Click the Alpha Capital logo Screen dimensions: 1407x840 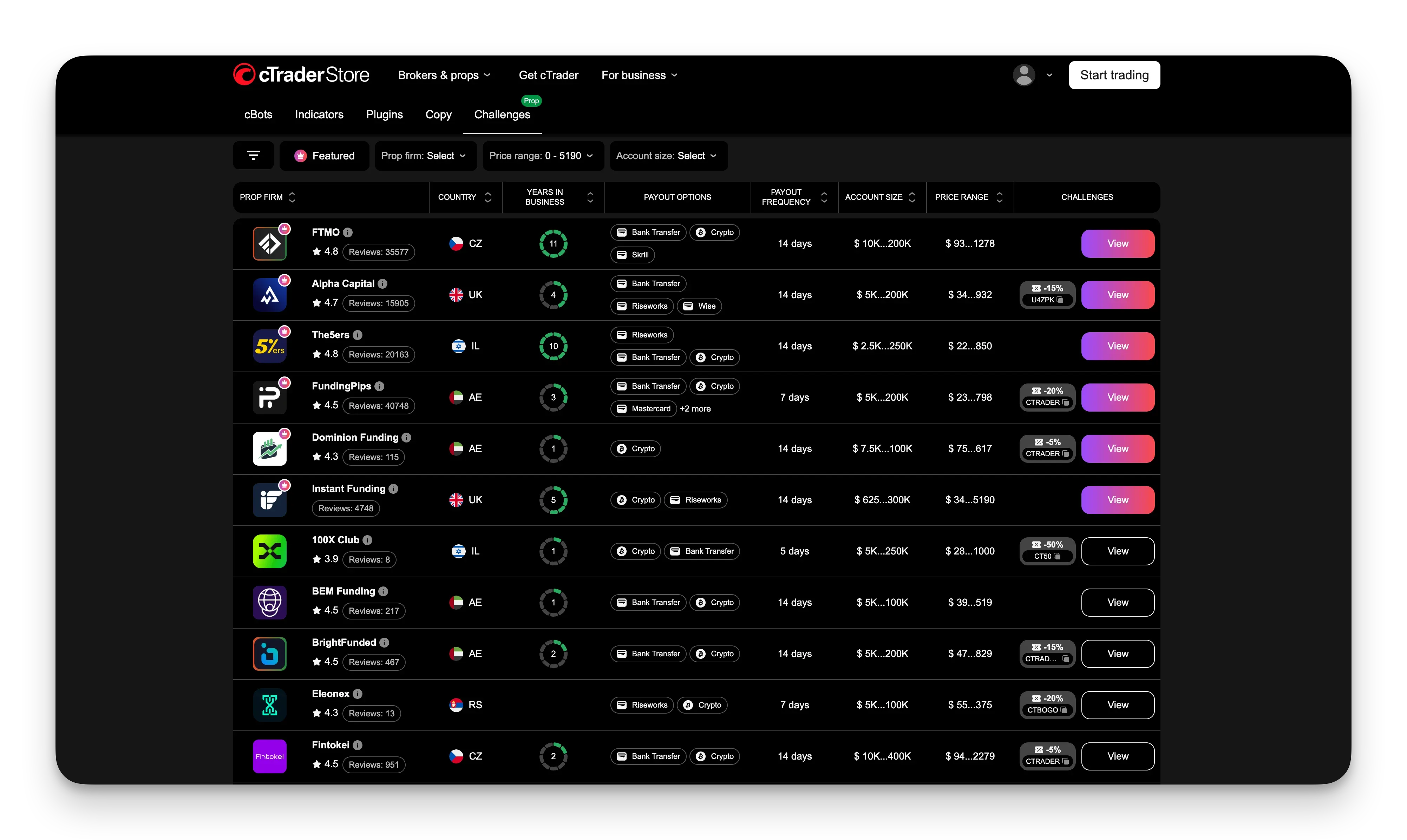pos(269,295)
